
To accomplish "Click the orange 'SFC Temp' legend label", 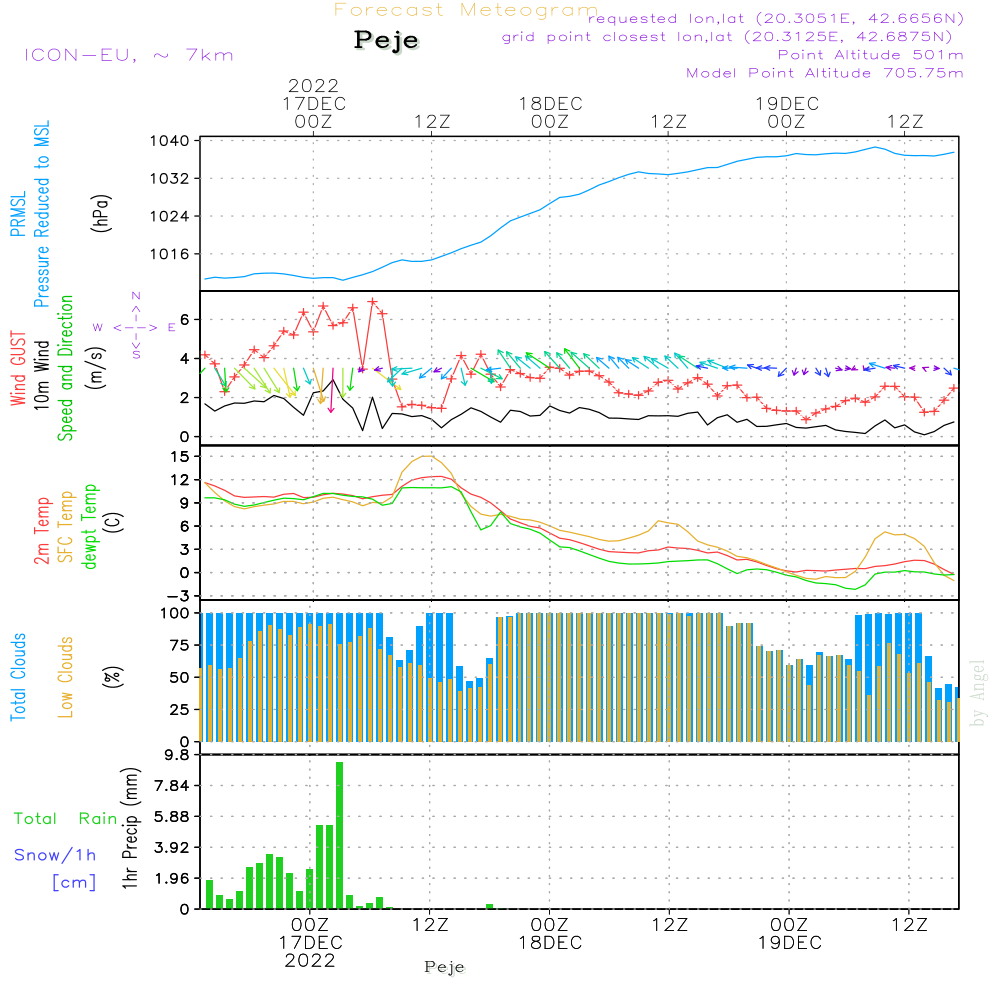I will pyautogui.click(x=66, y=527).
